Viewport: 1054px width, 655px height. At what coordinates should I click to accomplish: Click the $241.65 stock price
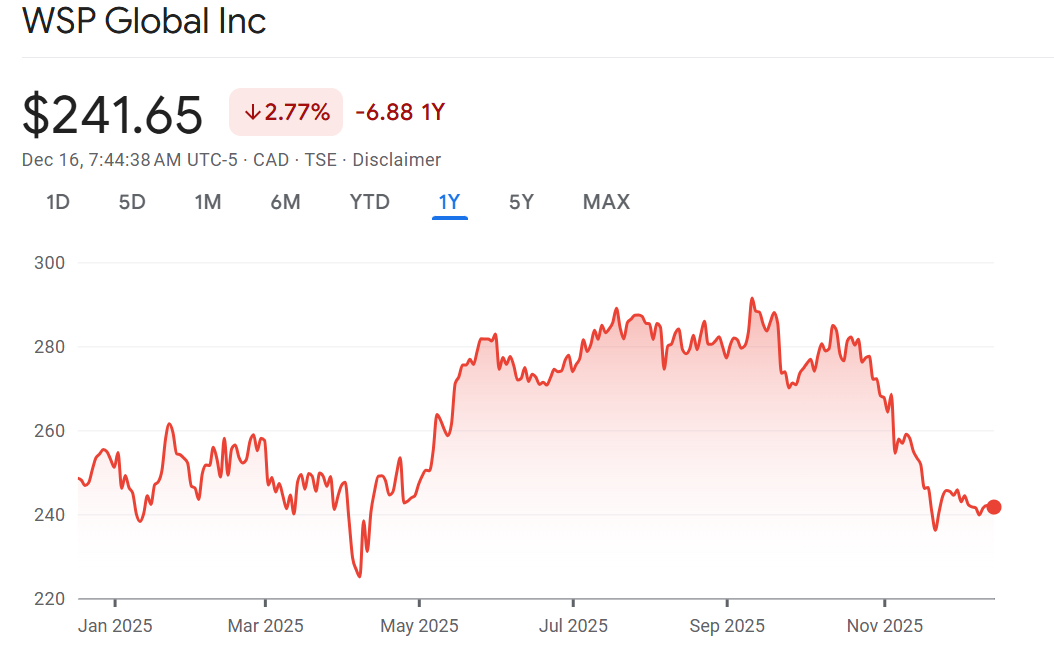[112, 114]
